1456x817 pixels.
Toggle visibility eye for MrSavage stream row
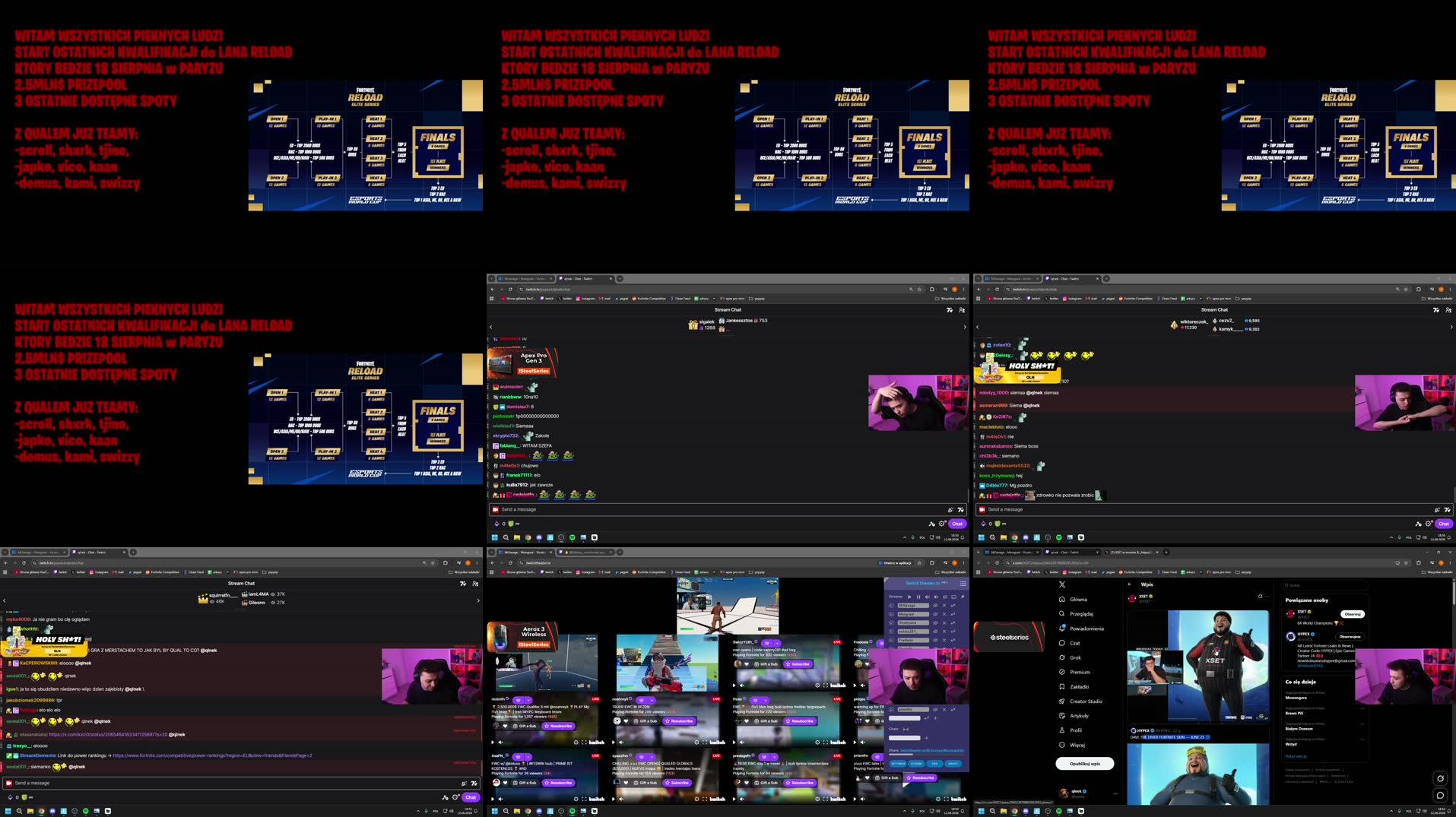point(935,606)
